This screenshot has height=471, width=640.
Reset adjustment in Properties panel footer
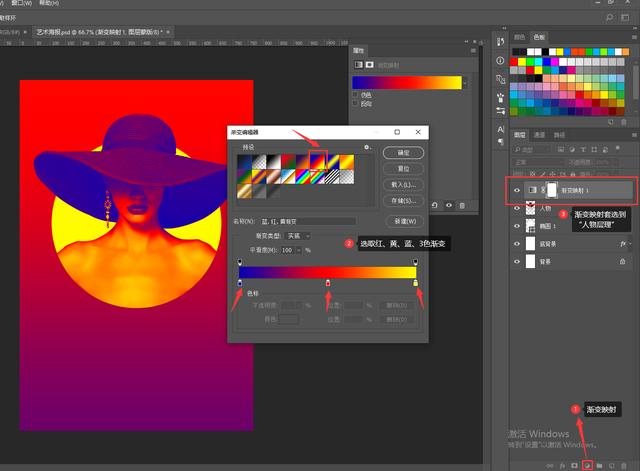[x=435, y=205]
